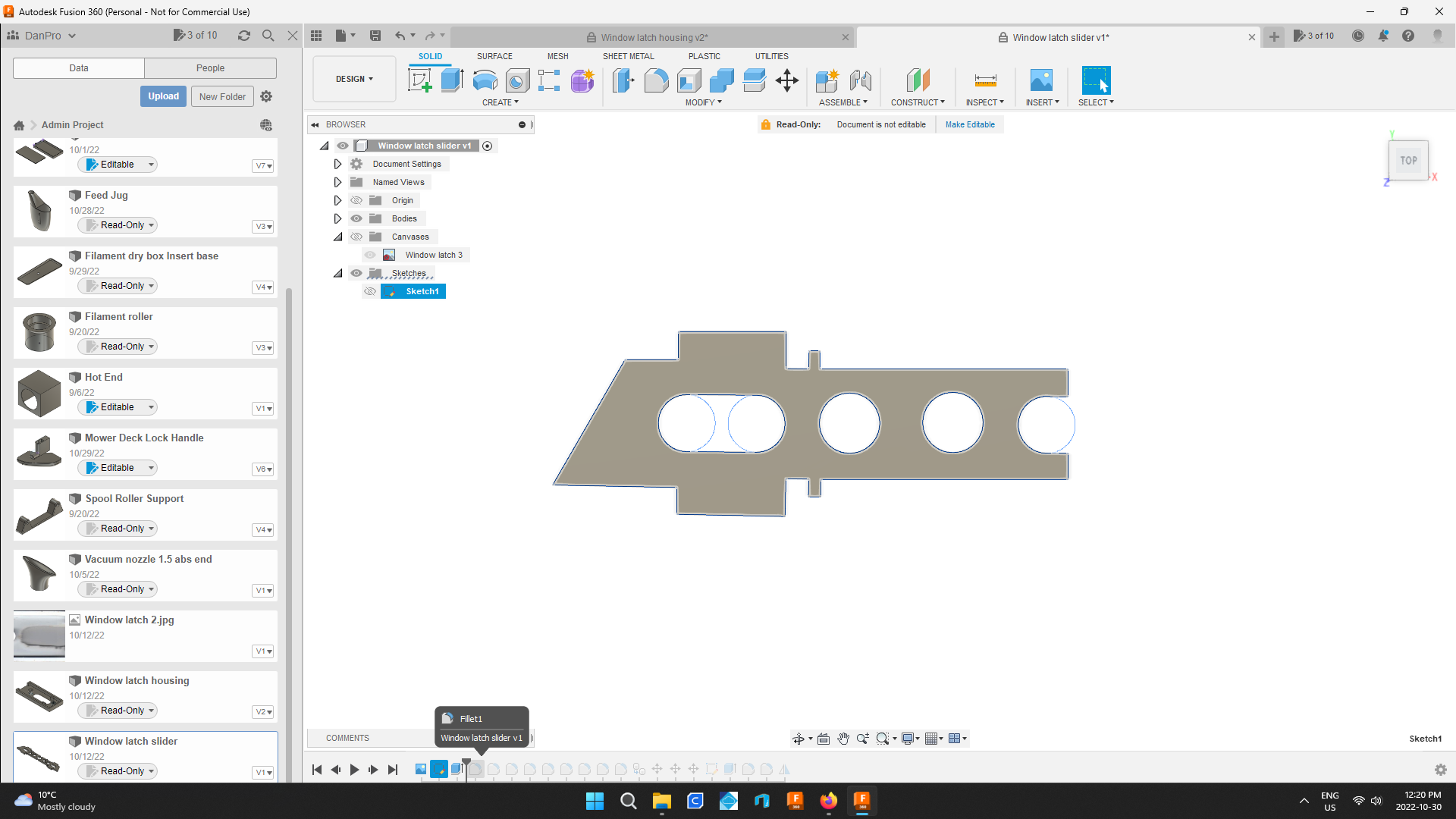Viewport: 1456px width, 819px height.
Task: Expand the Document Settings tree item
Action: 337,164
